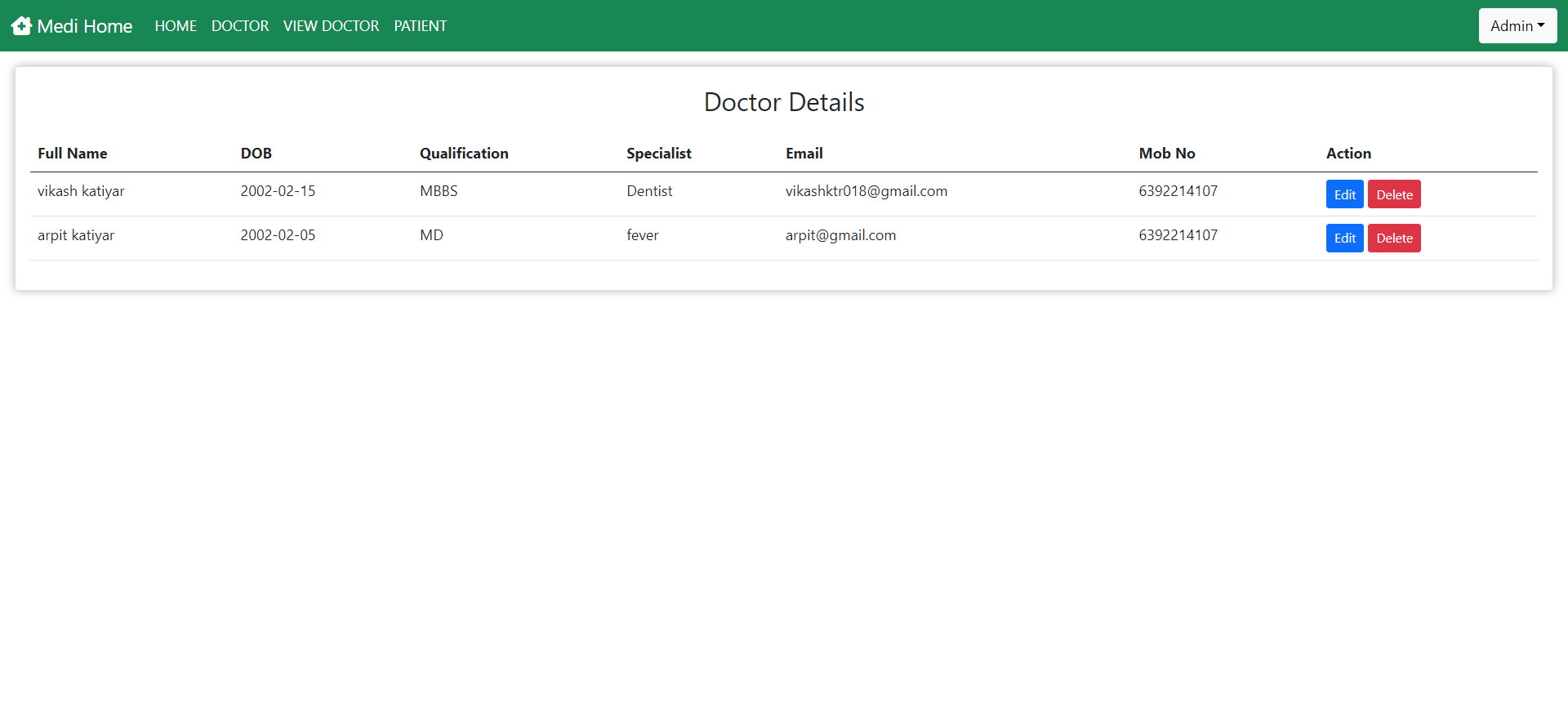Edit vikash katiyar's doctor record
Screen dimensions: 1568x727
1344,194
